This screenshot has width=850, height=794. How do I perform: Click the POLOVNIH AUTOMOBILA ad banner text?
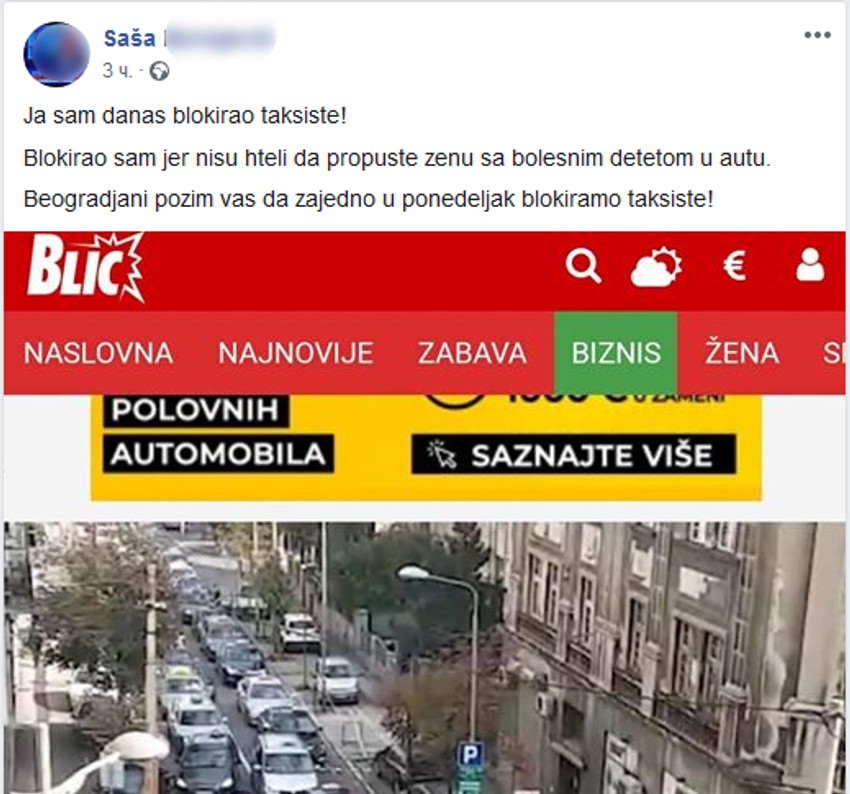218,432
